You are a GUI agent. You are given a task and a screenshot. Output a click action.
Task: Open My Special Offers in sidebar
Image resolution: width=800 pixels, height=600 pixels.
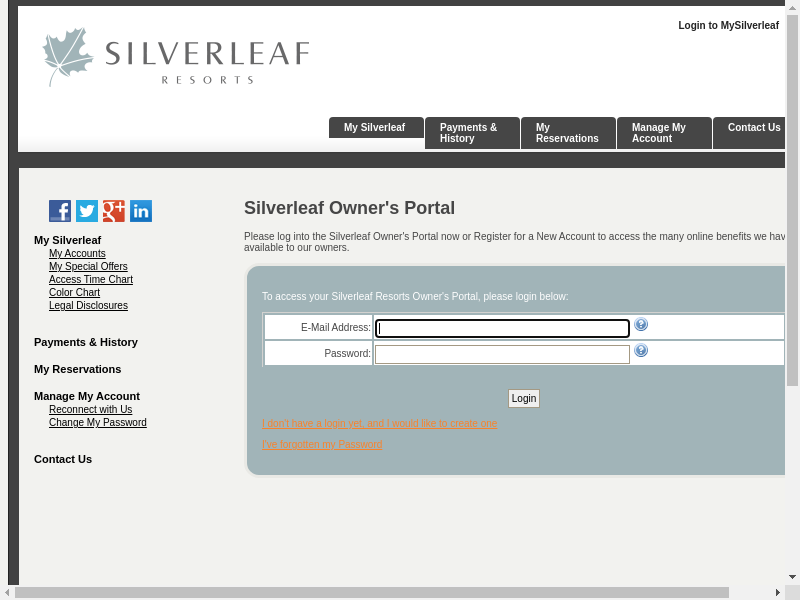click(88, 267)
